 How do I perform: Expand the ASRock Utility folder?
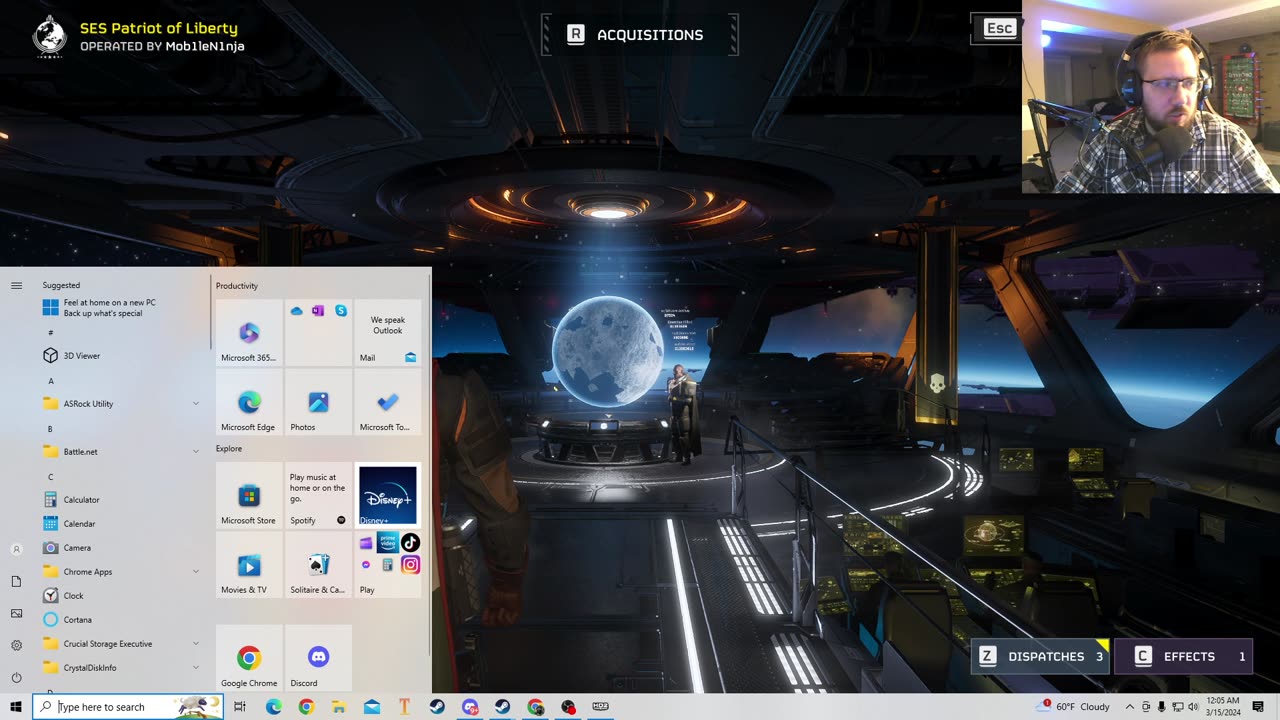(x=120, y=404)
